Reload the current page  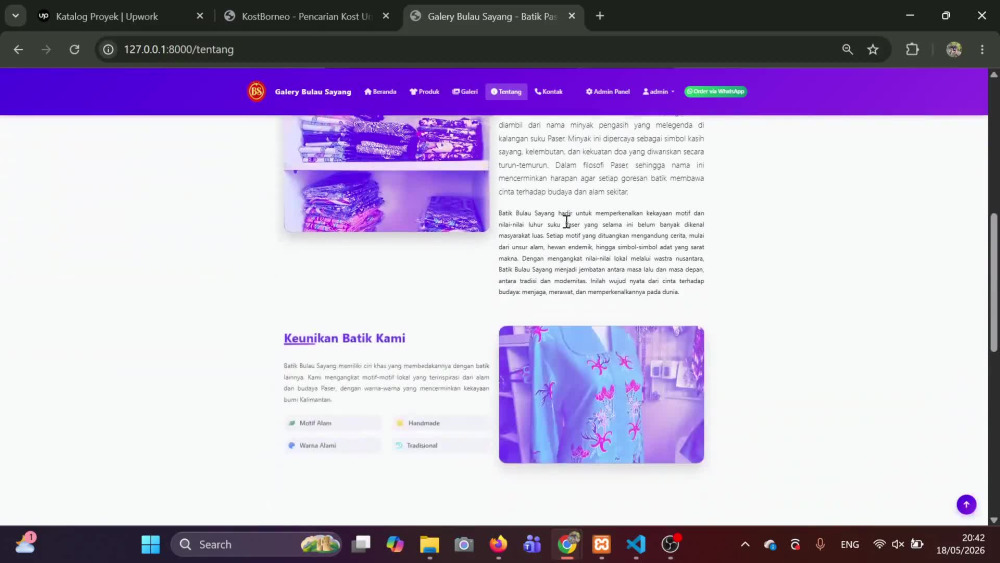click(x=75, y=49)
